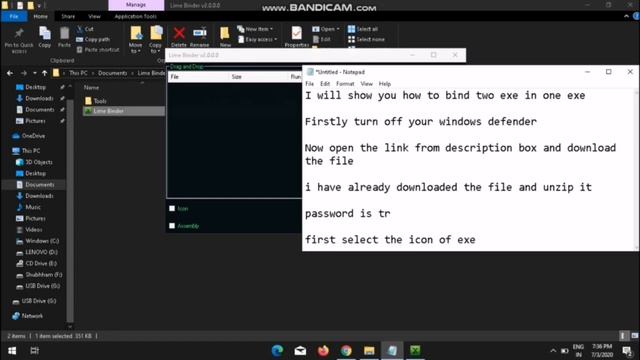Click Select none in ribbon
Image resolution: width=640 pixels, height=360 pixels.
[366, 40]
